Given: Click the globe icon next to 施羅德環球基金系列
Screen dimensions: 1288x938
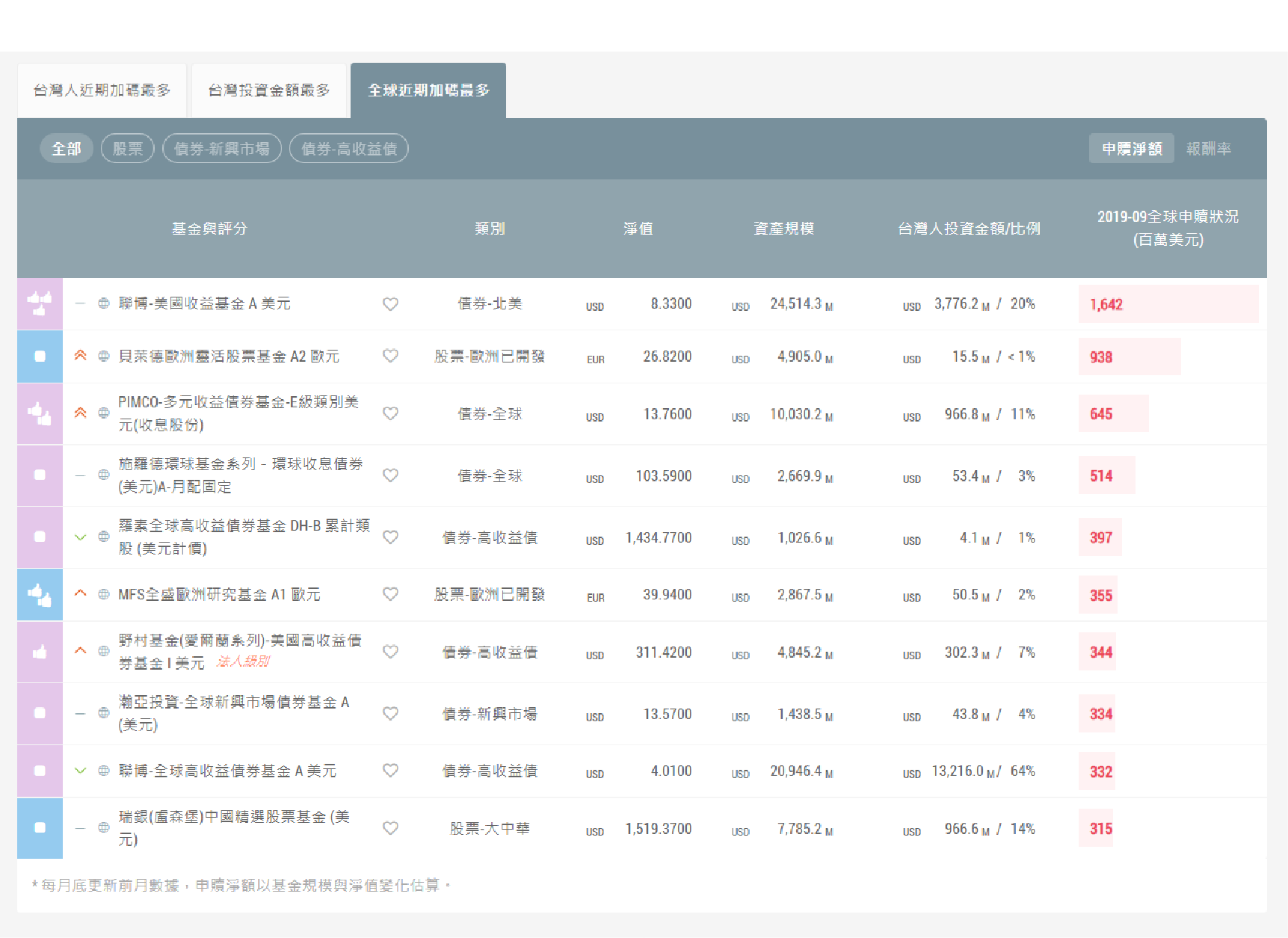Looking at the screenshot, I should click(x=104, y=475).
